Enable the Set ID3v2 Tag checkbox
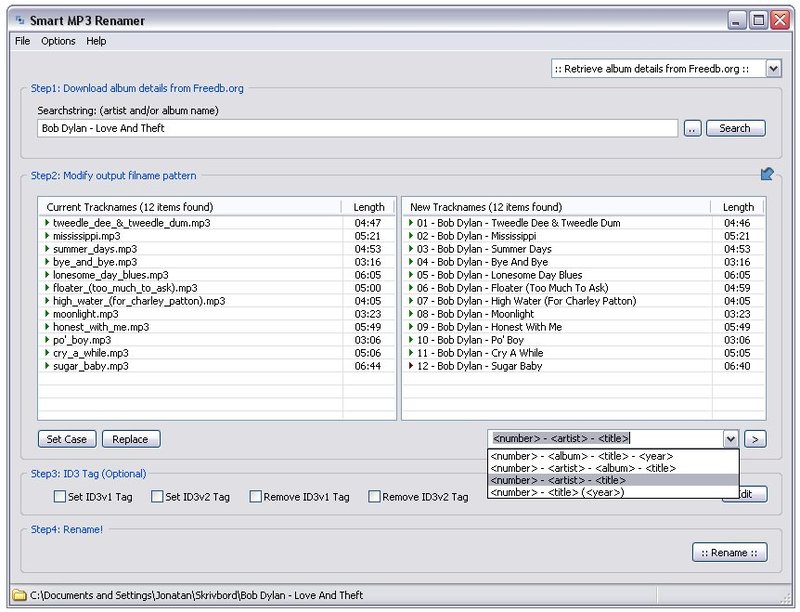This screenshot has width=800, height=612. pos(157,496)
